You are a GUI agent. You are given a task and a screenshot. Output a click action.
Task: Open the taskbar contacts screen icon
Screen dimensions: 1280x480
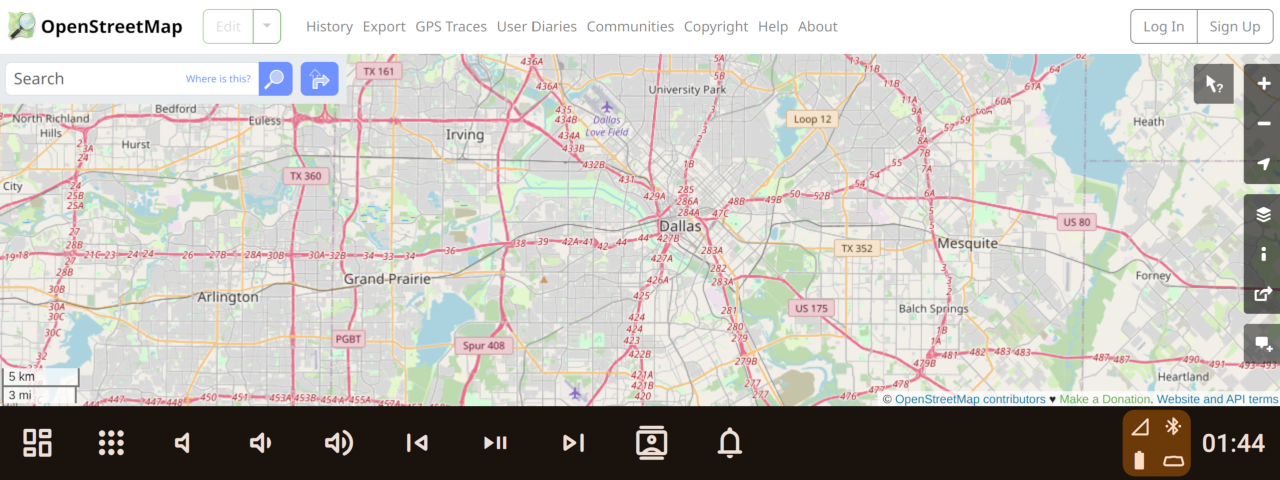pos(651,443)
